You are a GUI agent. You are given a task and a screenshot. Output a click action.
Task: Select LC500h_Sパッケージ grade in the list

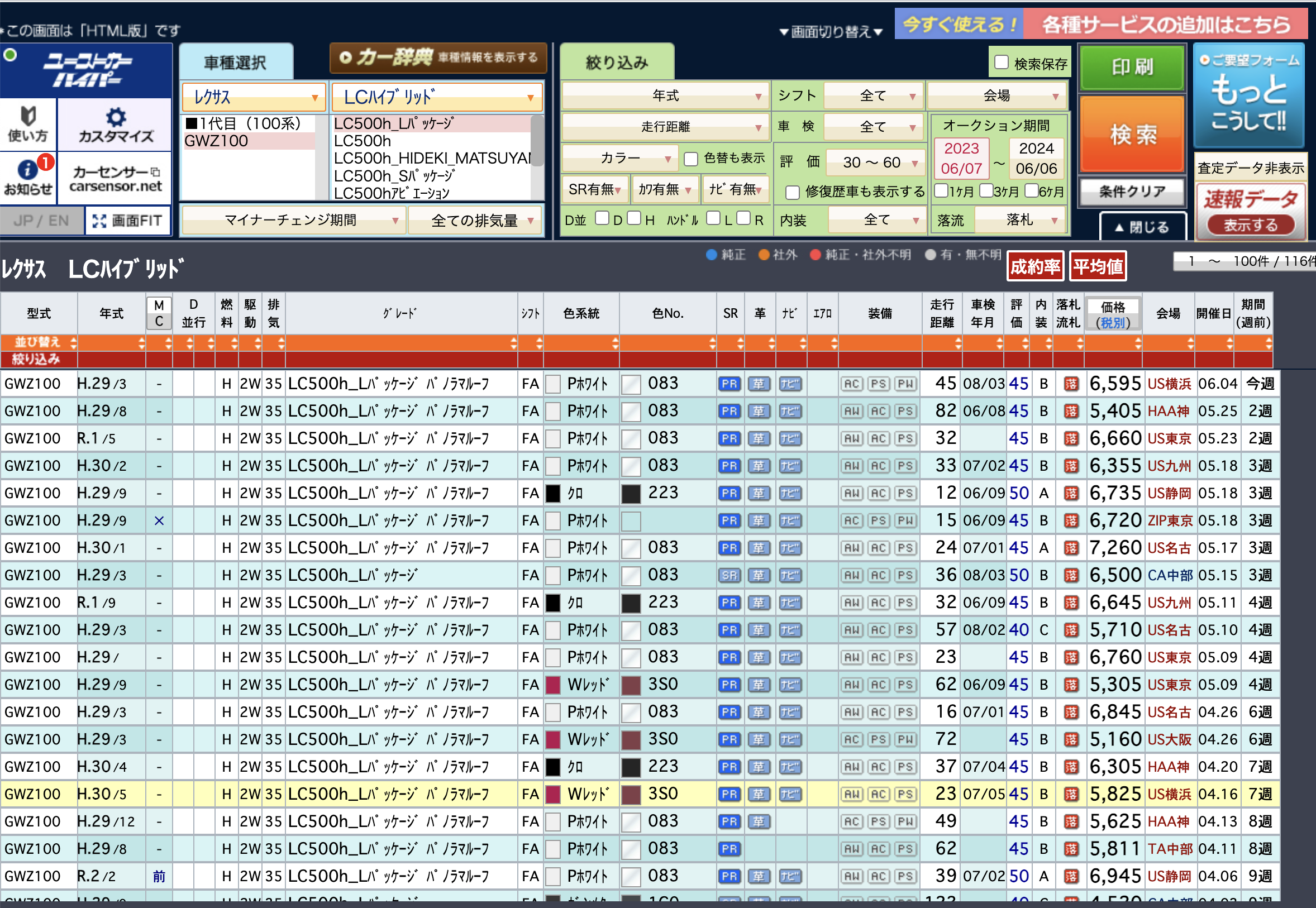[x=431, y=176]
